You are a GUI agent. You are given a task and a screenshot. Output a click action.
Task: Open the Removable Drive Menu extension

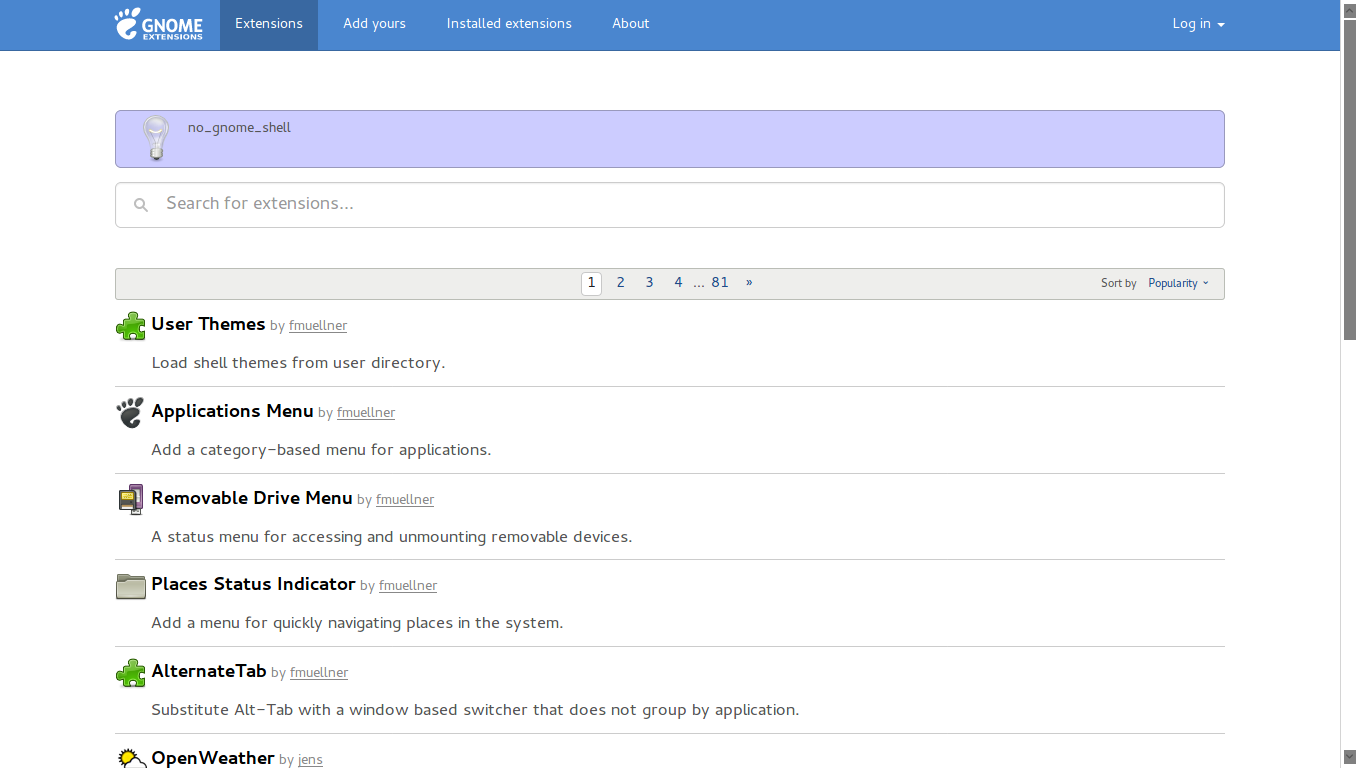tap(252, 498)
